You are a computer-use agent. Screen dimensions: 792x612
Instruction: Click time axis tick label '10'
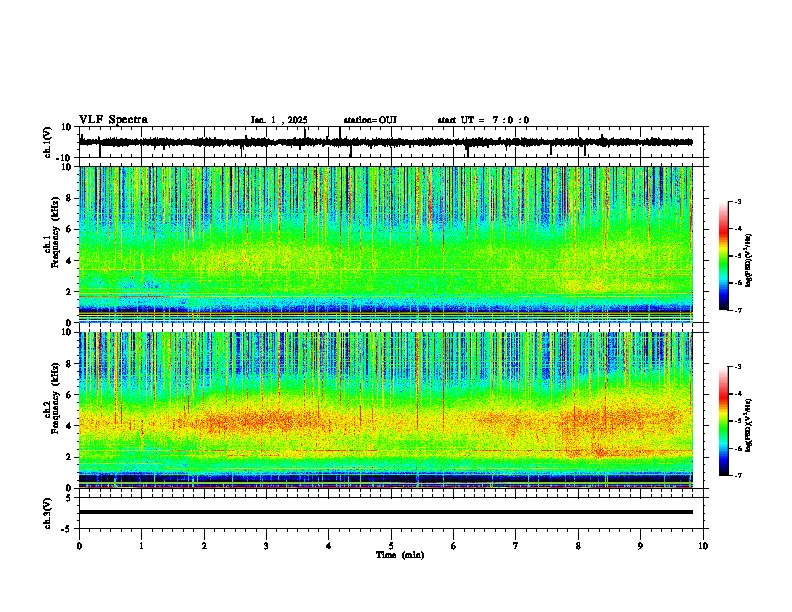703,546
